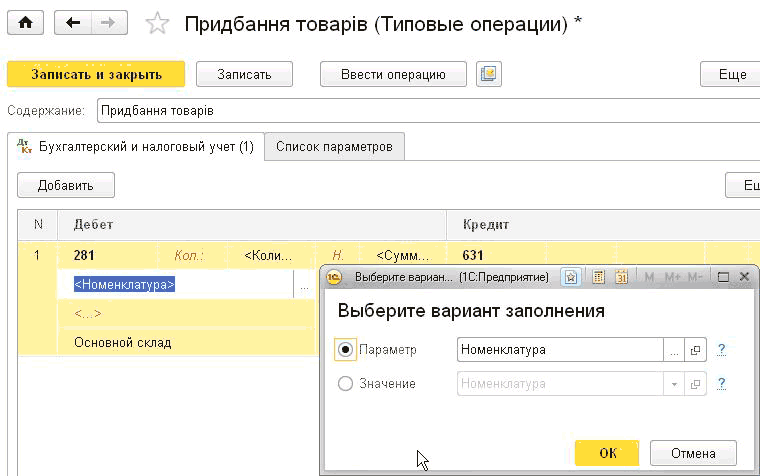Open the selection ellipsis of Параметр field
Viewport: 760px width, 476px height.
click(674, 349)
